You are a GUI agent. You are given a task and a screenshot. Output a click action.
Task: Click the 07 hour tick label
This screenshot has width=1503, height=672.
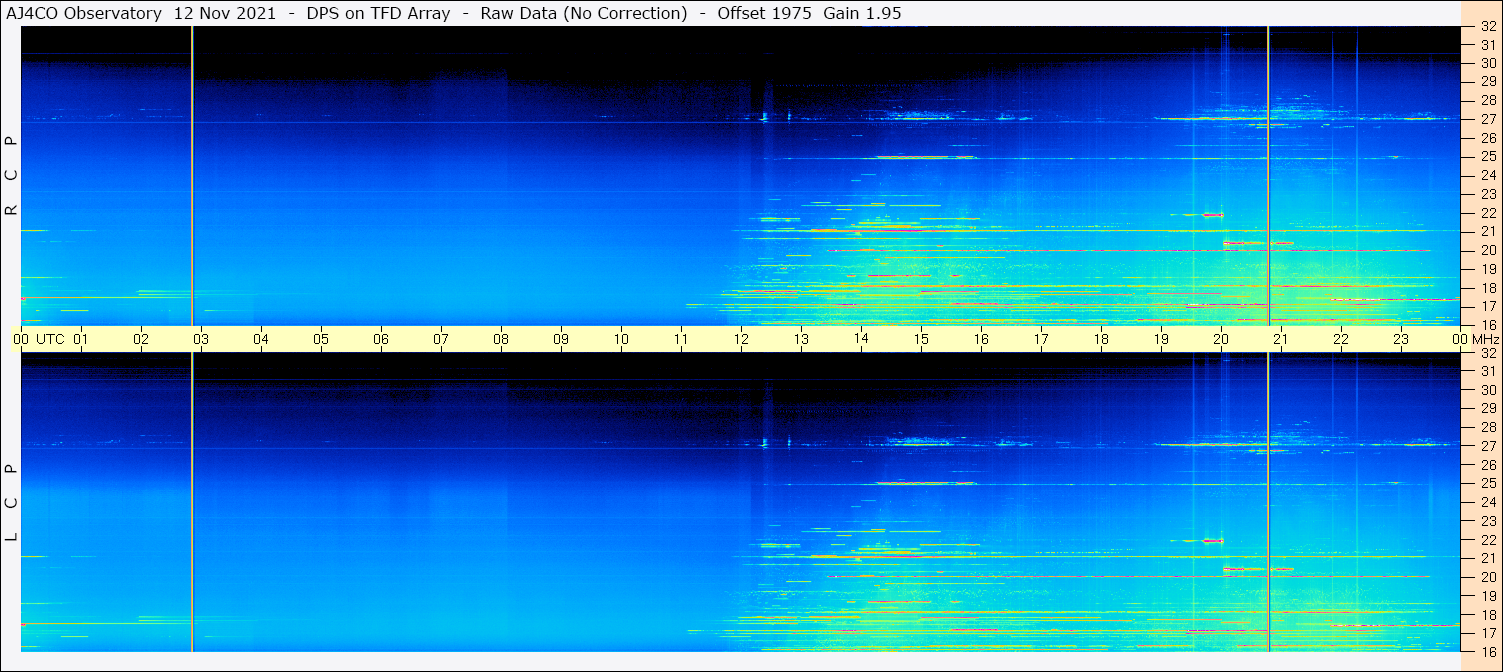441,339
